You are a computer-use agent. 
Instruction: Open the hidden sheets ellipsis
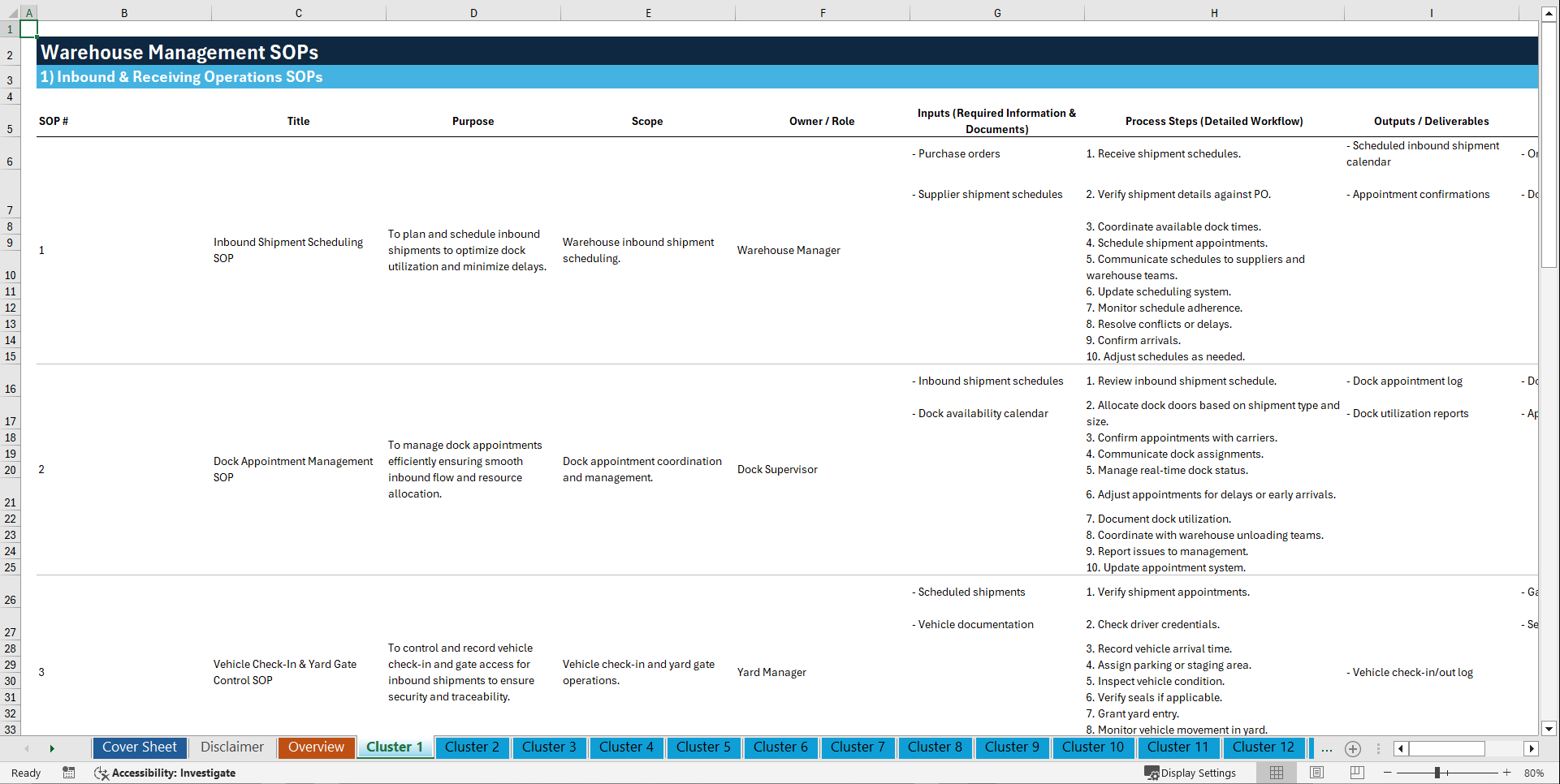[x=1327, y=748]
